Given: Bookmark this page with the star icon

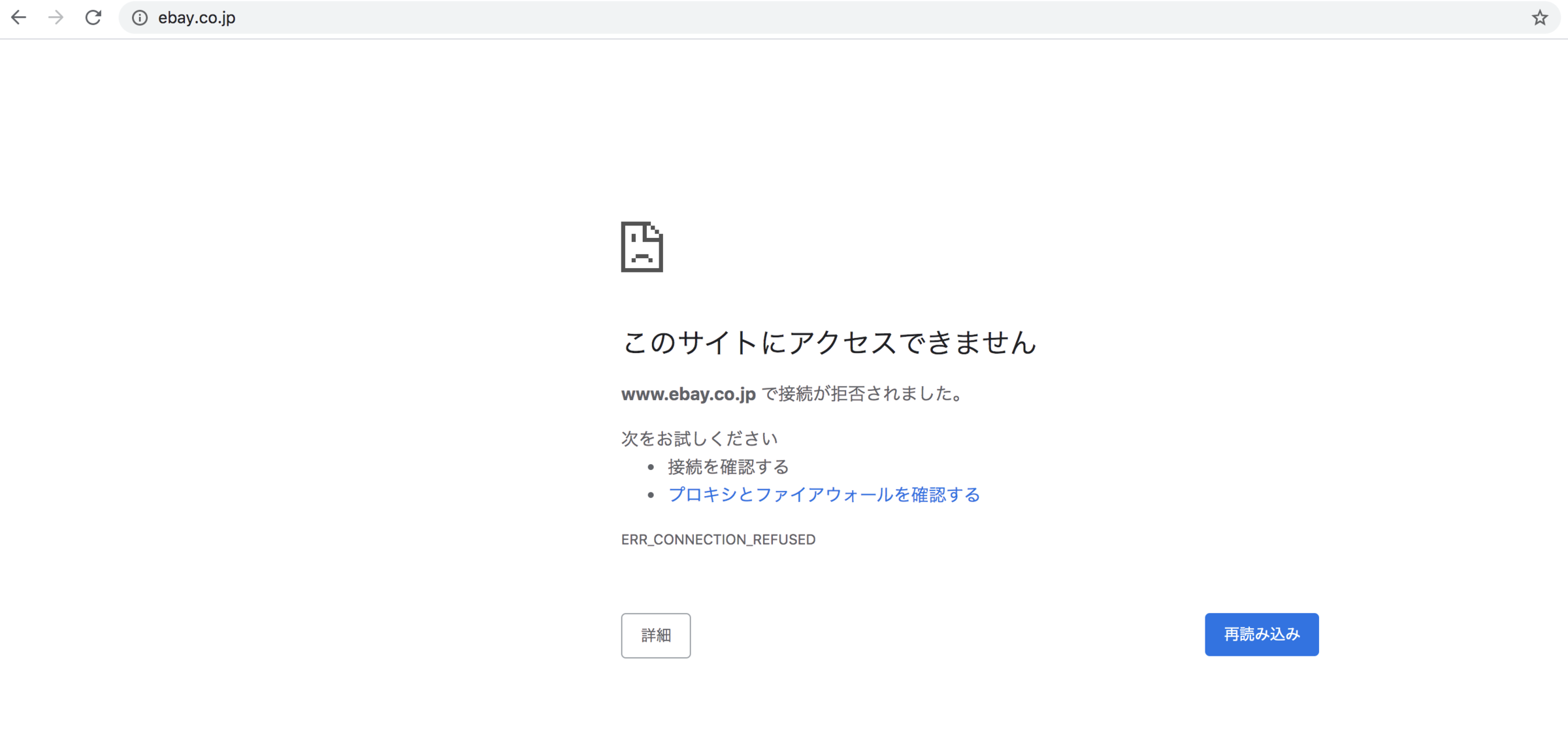Looking at the screenshot, I should (x=1539, y=18).
